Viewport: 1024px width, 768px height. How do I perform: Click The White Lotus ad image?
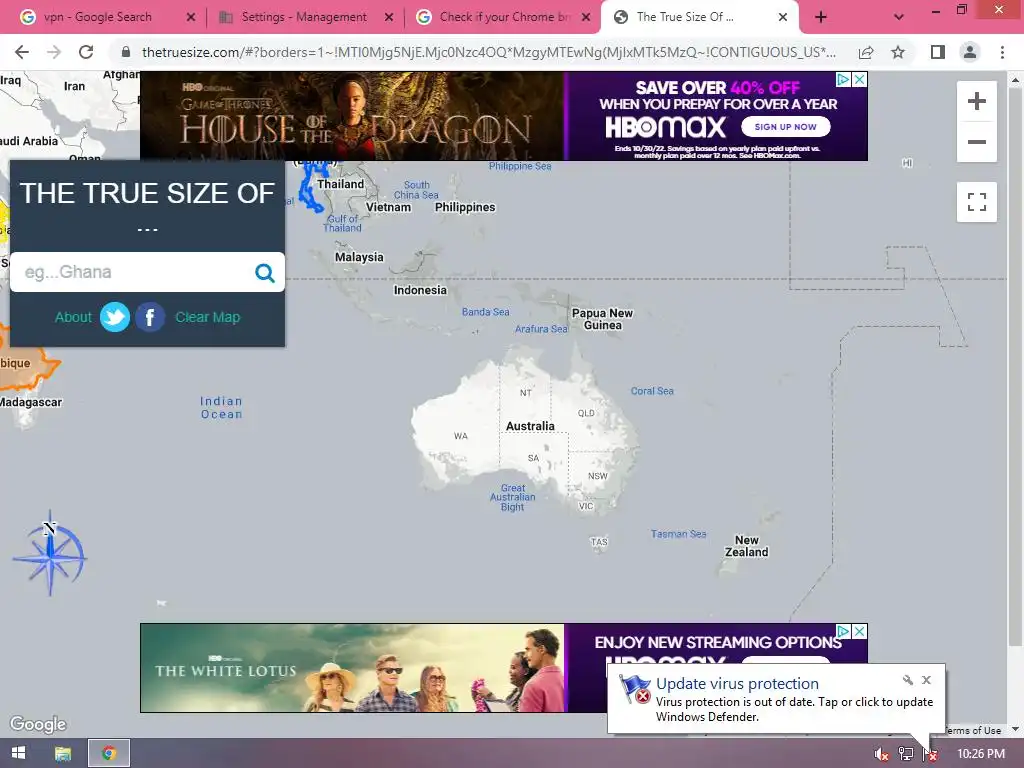[352, 667]
